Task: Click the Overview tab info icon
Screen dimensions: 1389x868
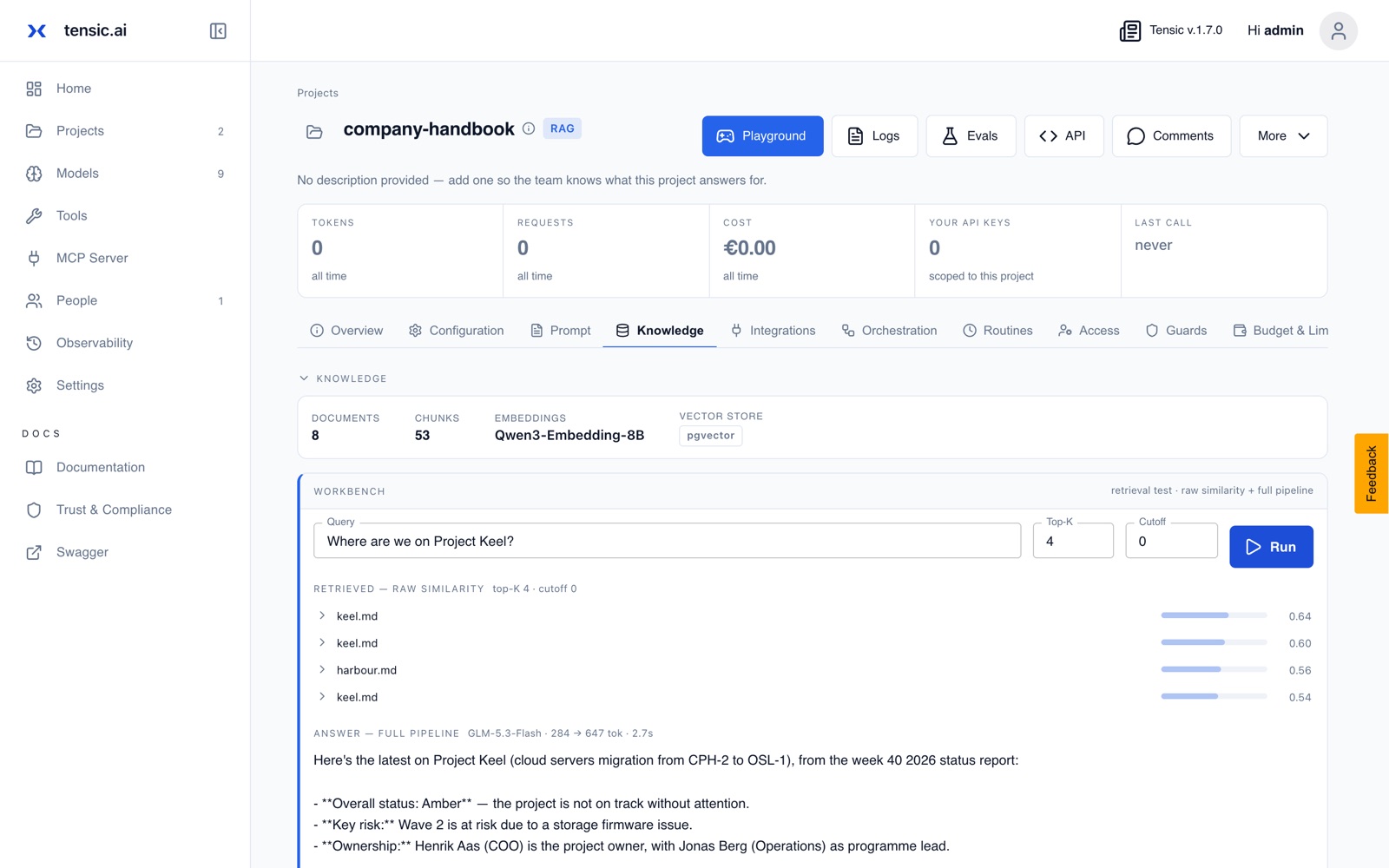Action: pos(317,331)
